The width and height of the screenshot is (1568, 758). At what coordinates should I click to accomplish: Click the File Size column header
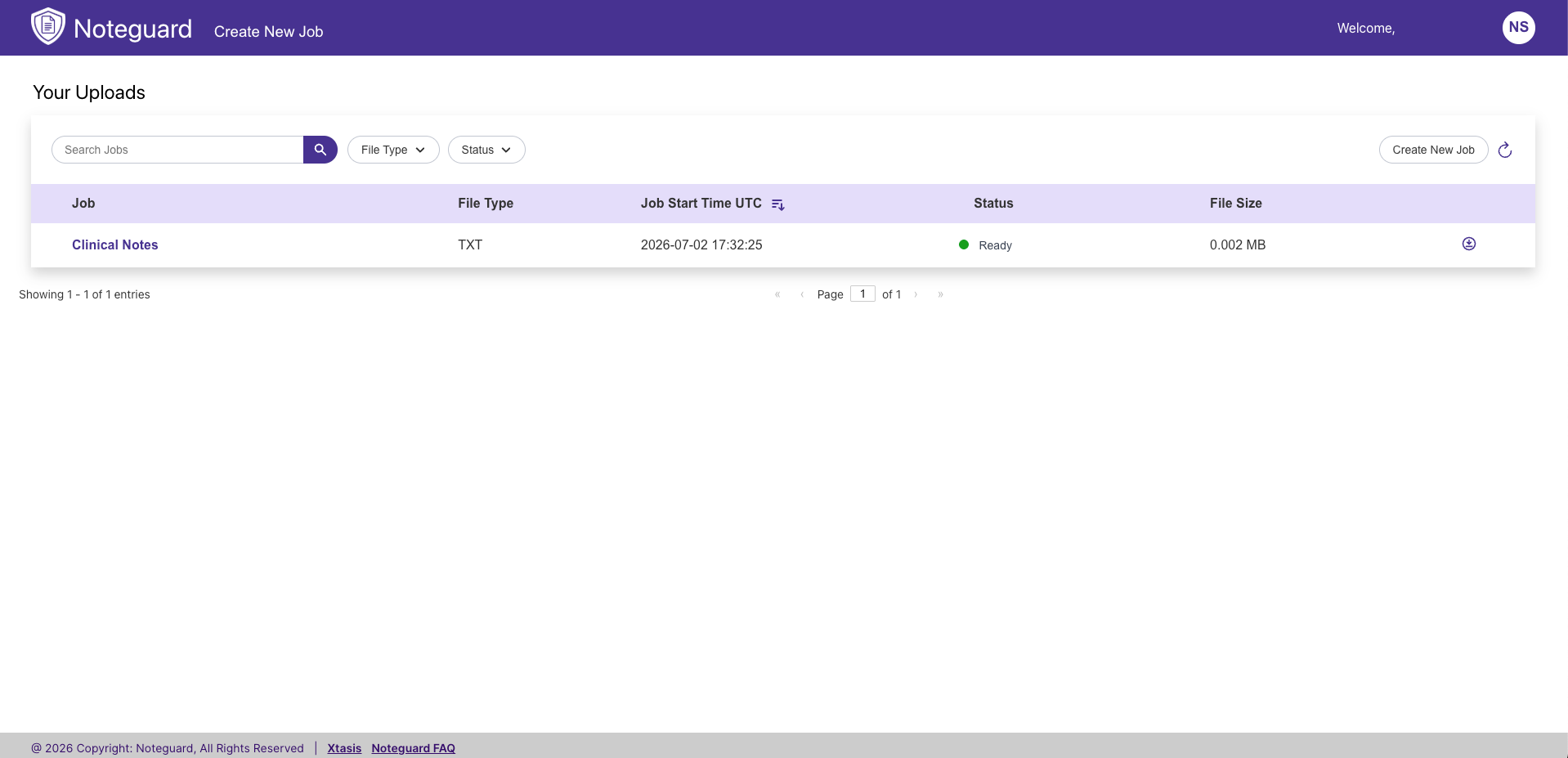1235,203
